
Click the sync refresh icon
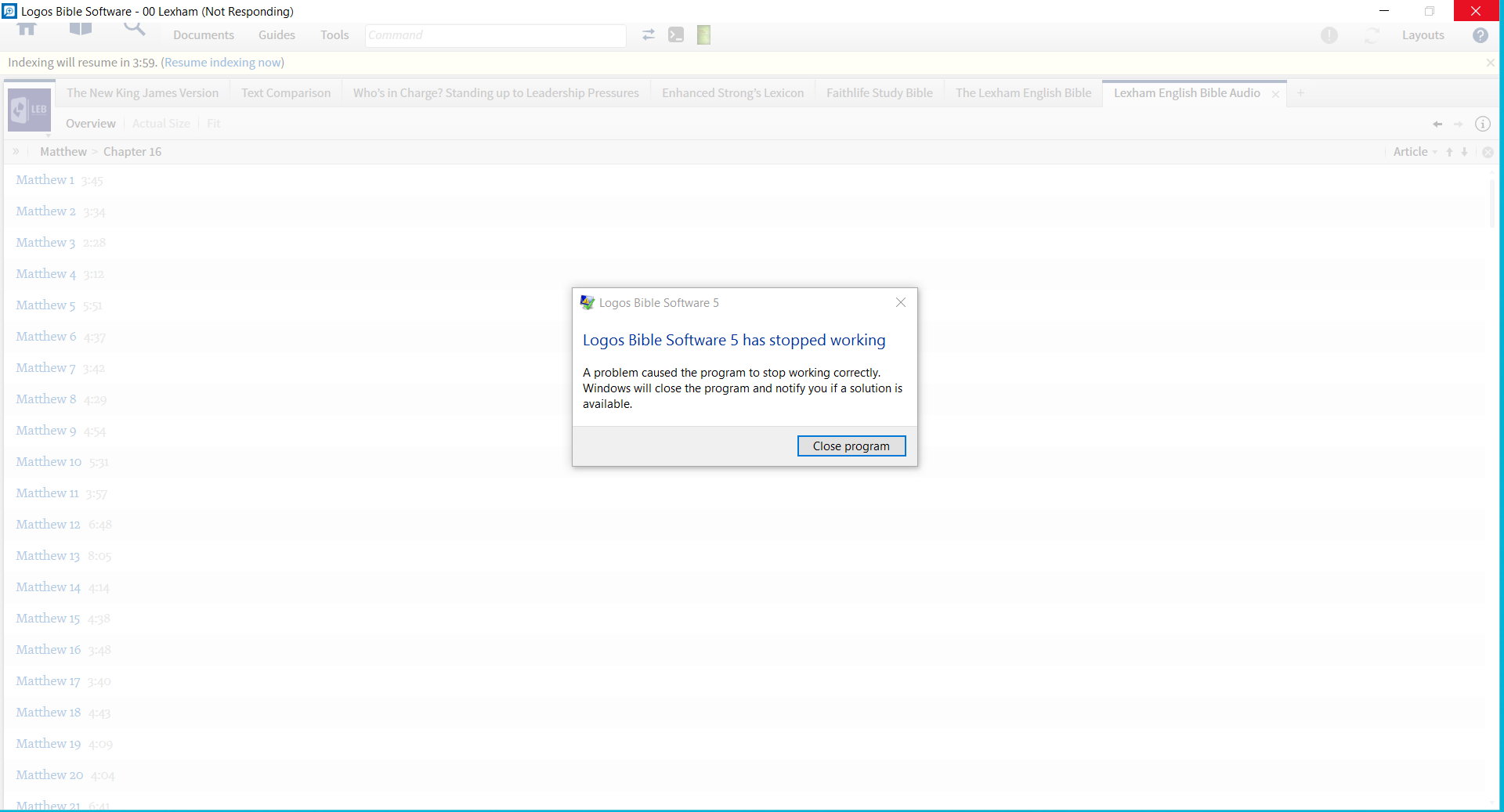1372,35
